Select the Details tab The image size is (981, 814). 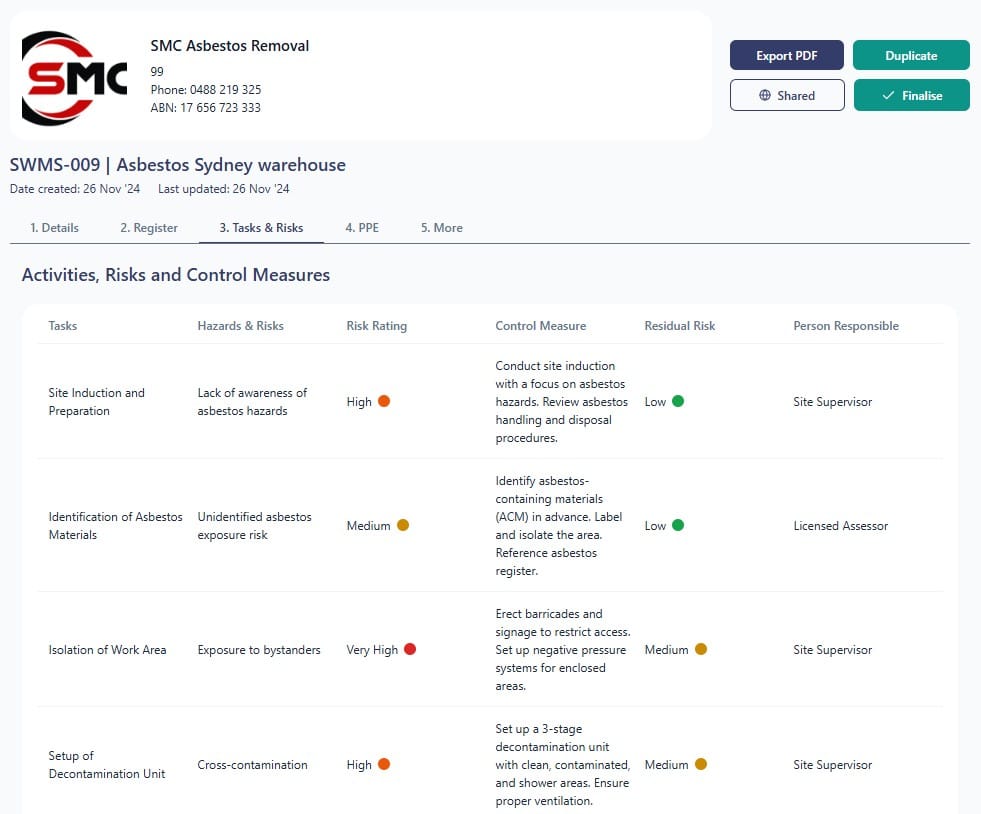(53, 227)
